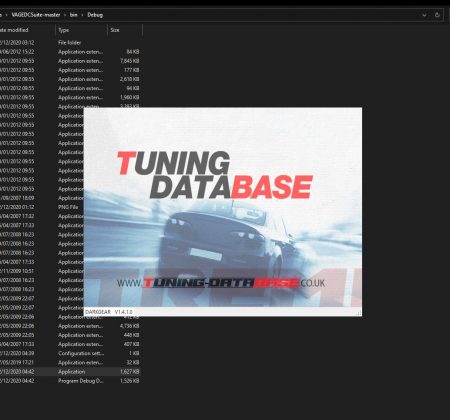Select the Program Debug Database row
Viewport: 450px width, 420px height.
click(x=70, y=381)
